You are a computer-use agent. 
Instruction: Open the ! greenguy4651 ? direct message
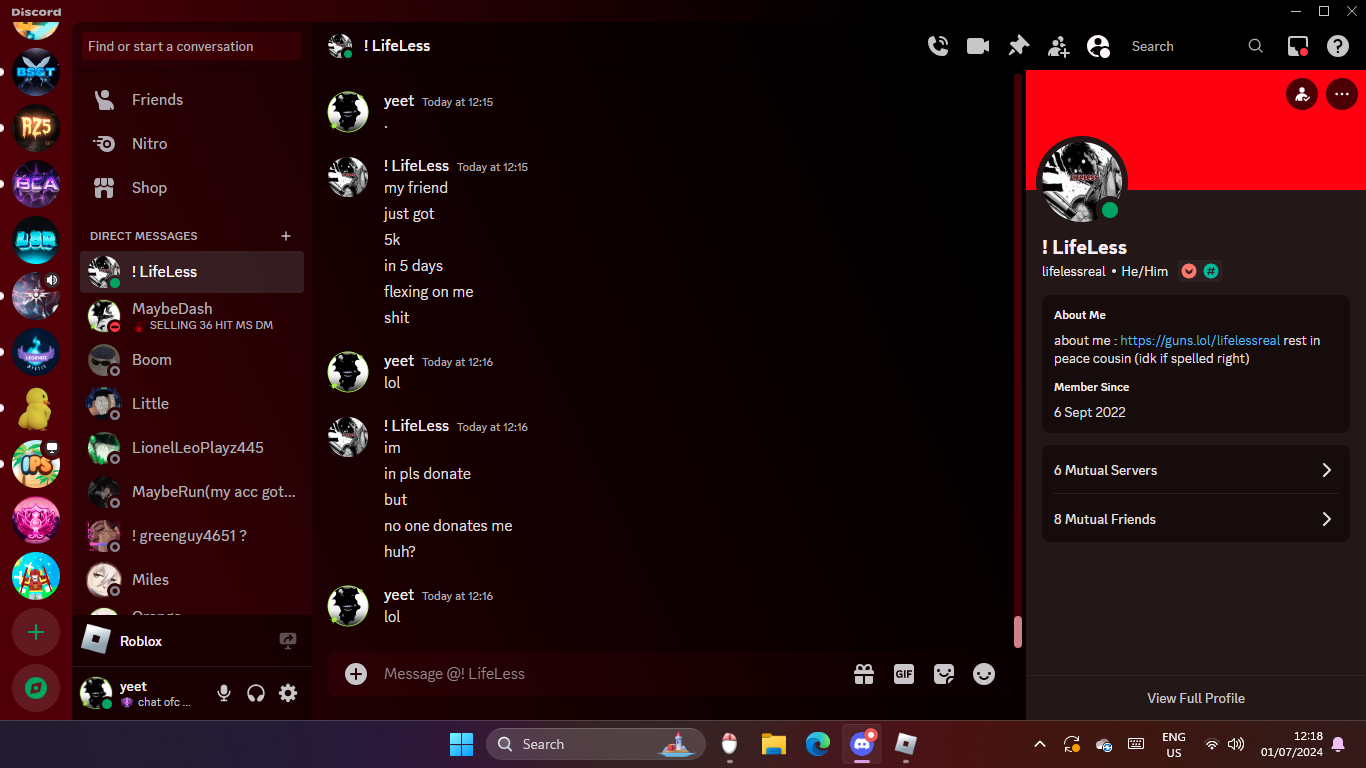tap(192, 536)
